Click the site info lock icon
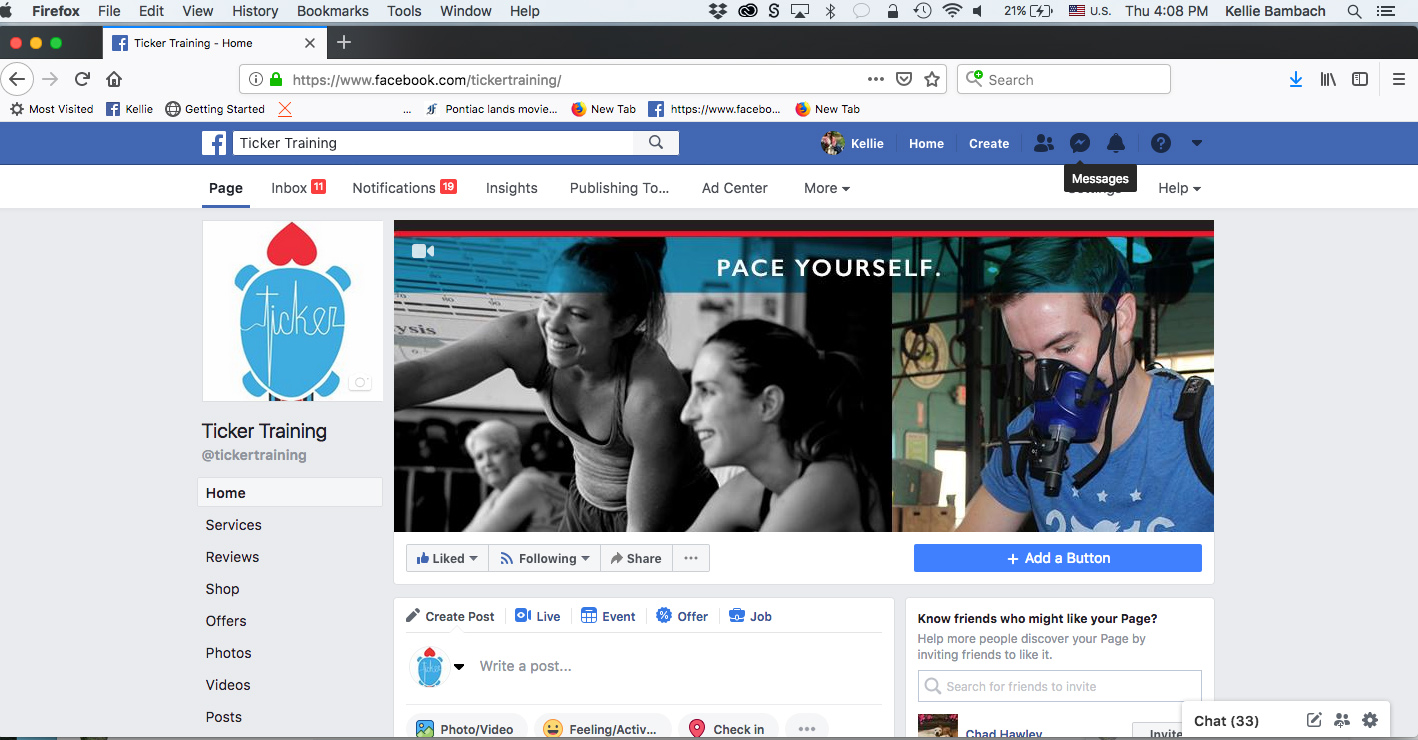 [x=276, y=79]
